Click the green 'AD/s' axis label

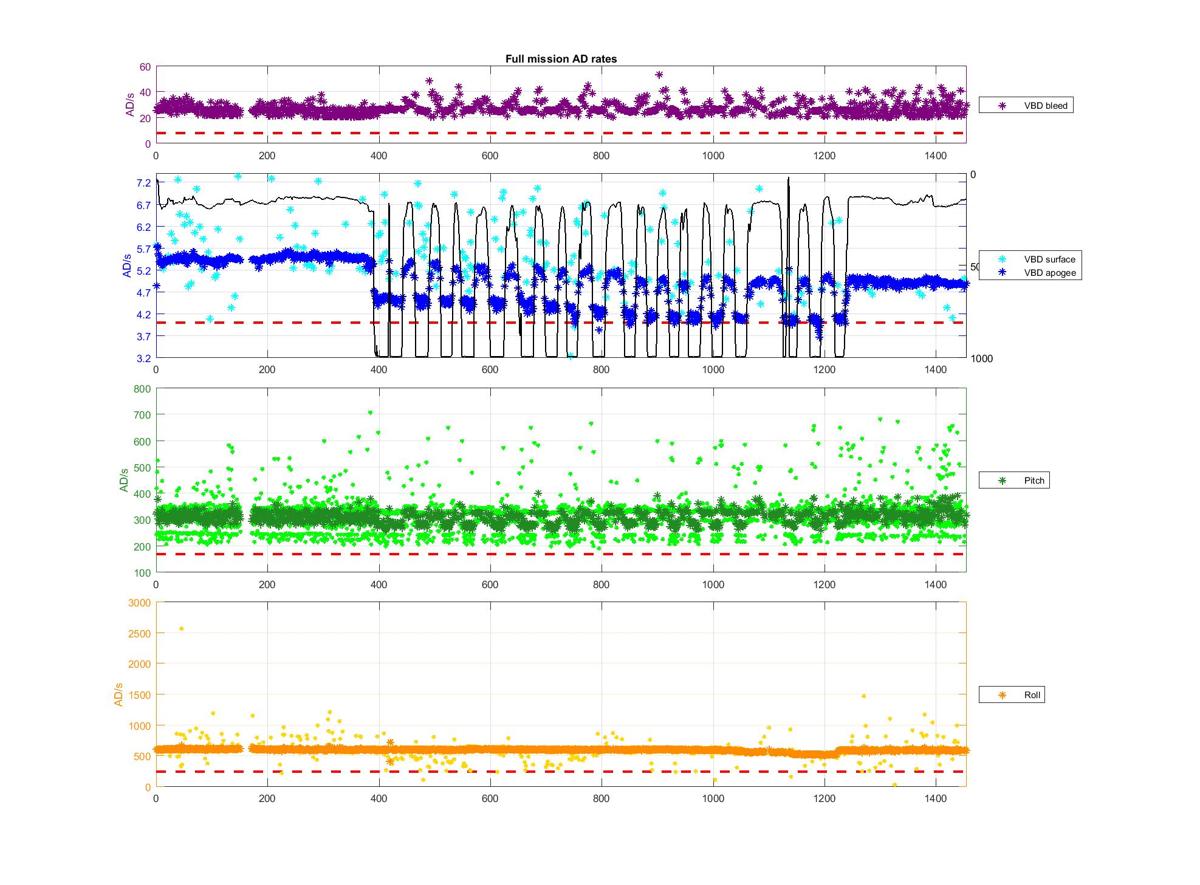point(125,480)
